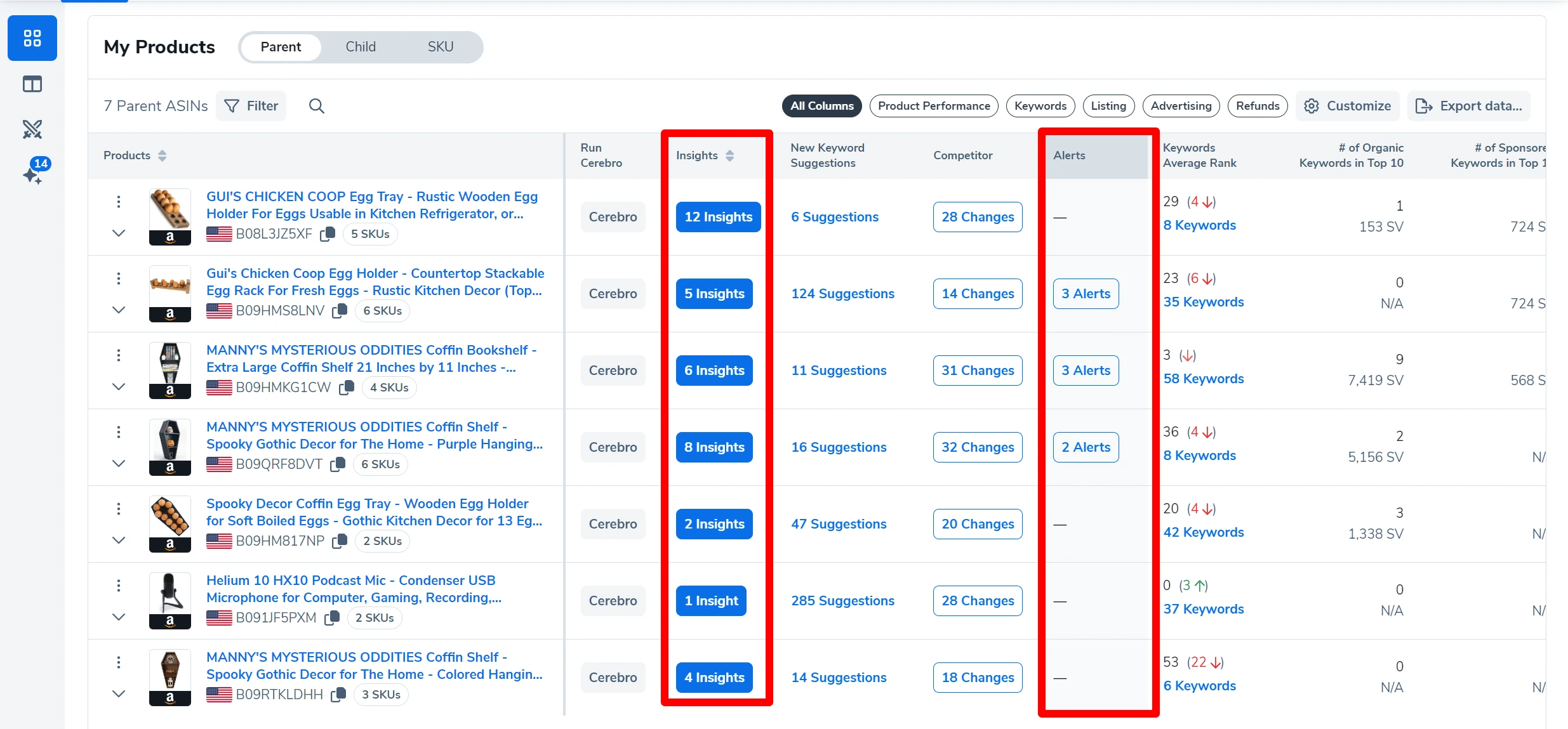Open the Coffin Egg Tray product thumbnail
1568x729 pixels.
point(169,516)
